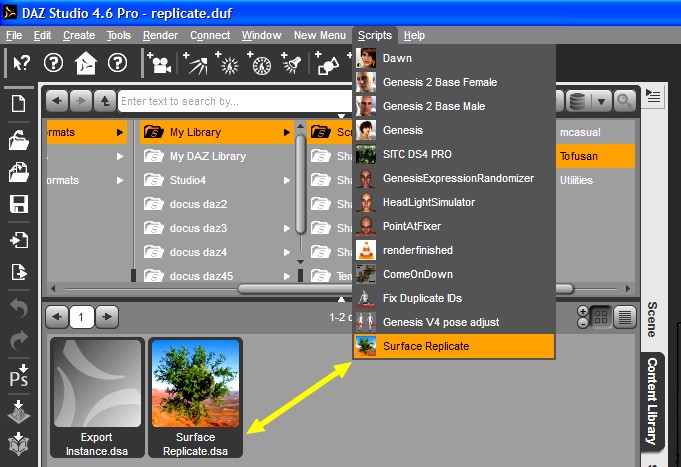Click the import file icon
Viewport: 681px width, 467px height.
click(19, 240)
